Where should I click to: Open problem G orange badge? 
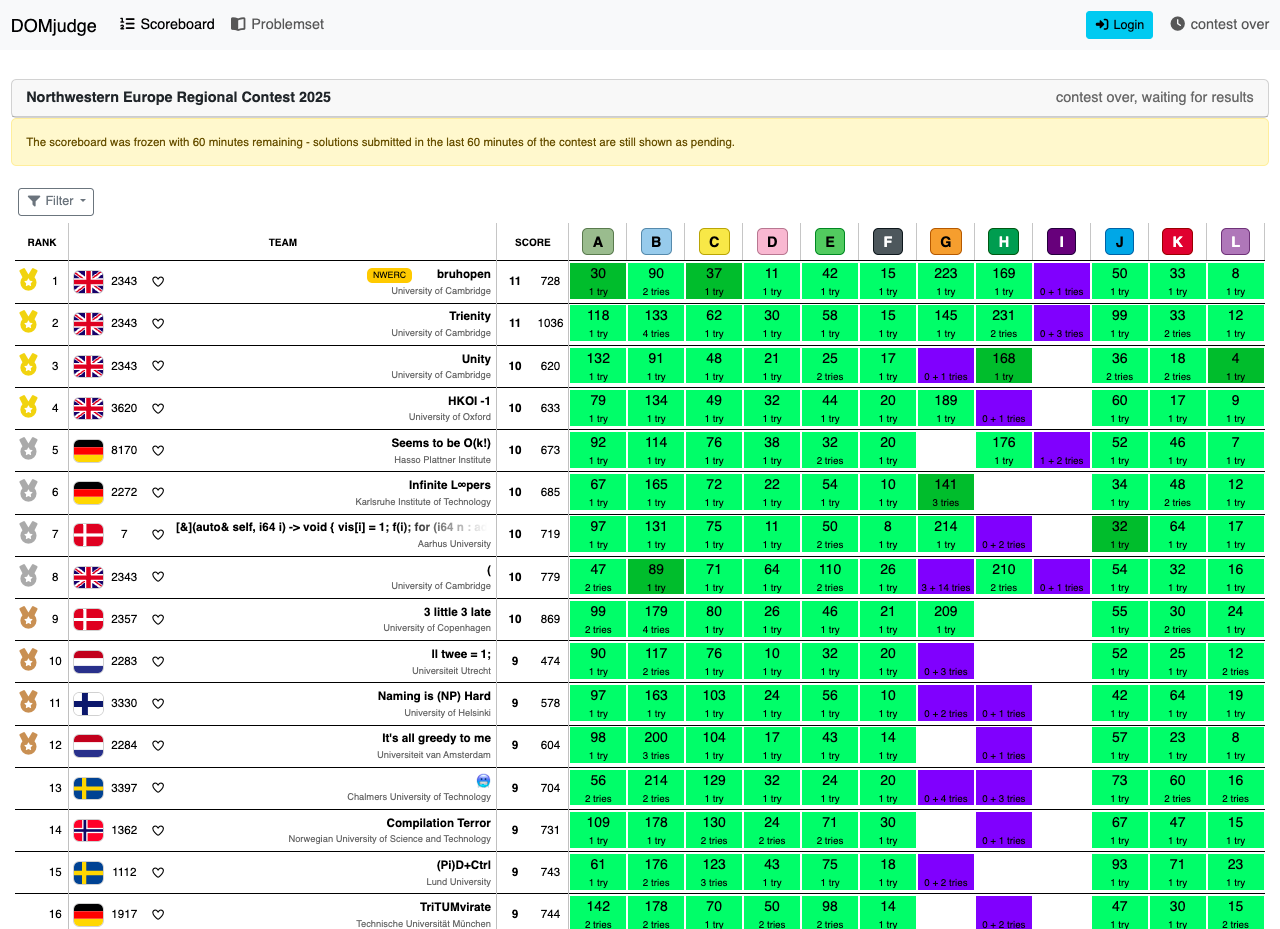[946, 241]
